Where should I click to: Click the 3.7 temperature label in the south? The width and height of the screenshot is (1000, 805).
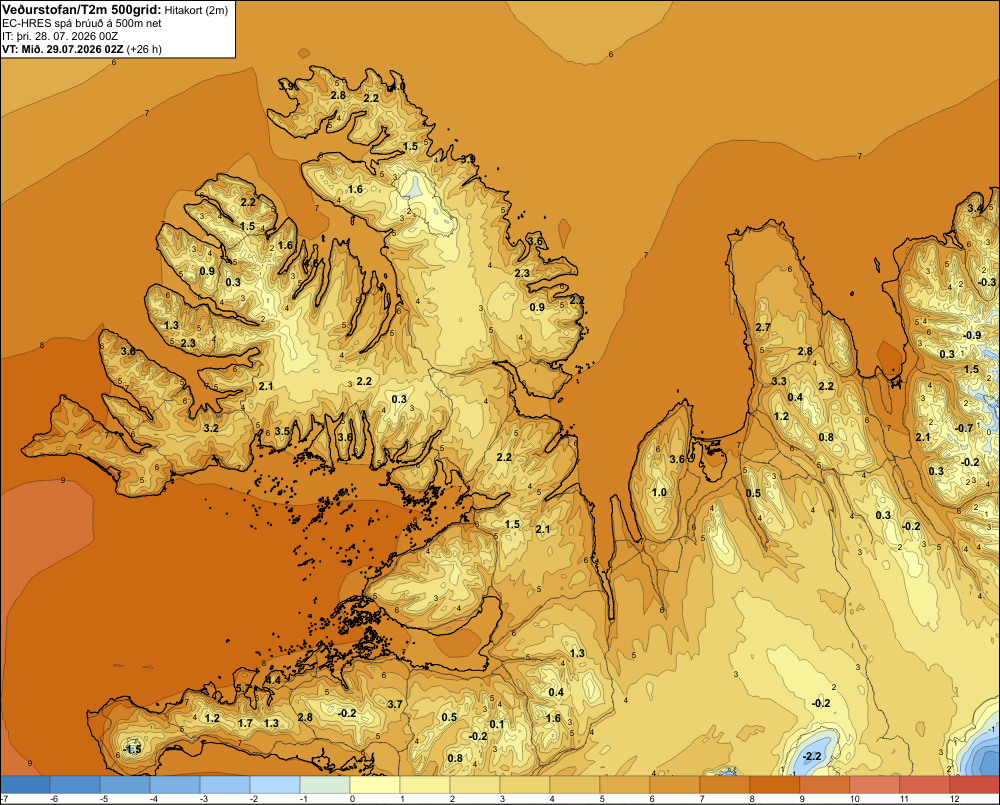pos(395,704)
